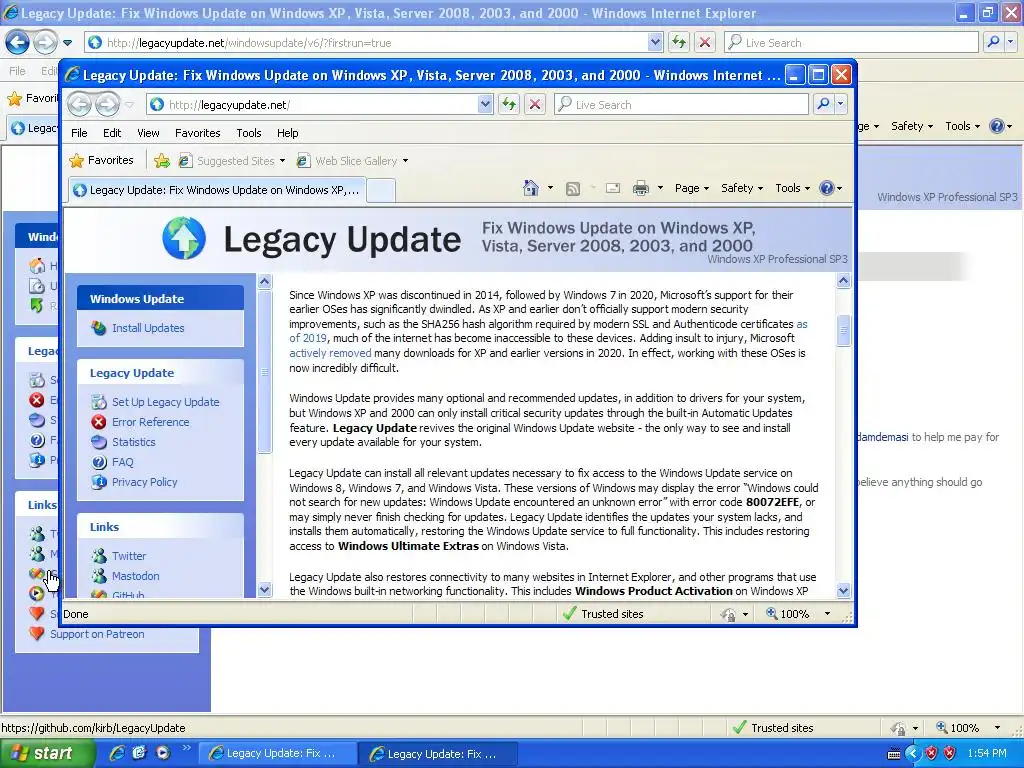The height and width of the screenshot is (768, 1024).
Task: Click the Forward arrow in front window
Action: pyautogui.click(x=108, y=104)
